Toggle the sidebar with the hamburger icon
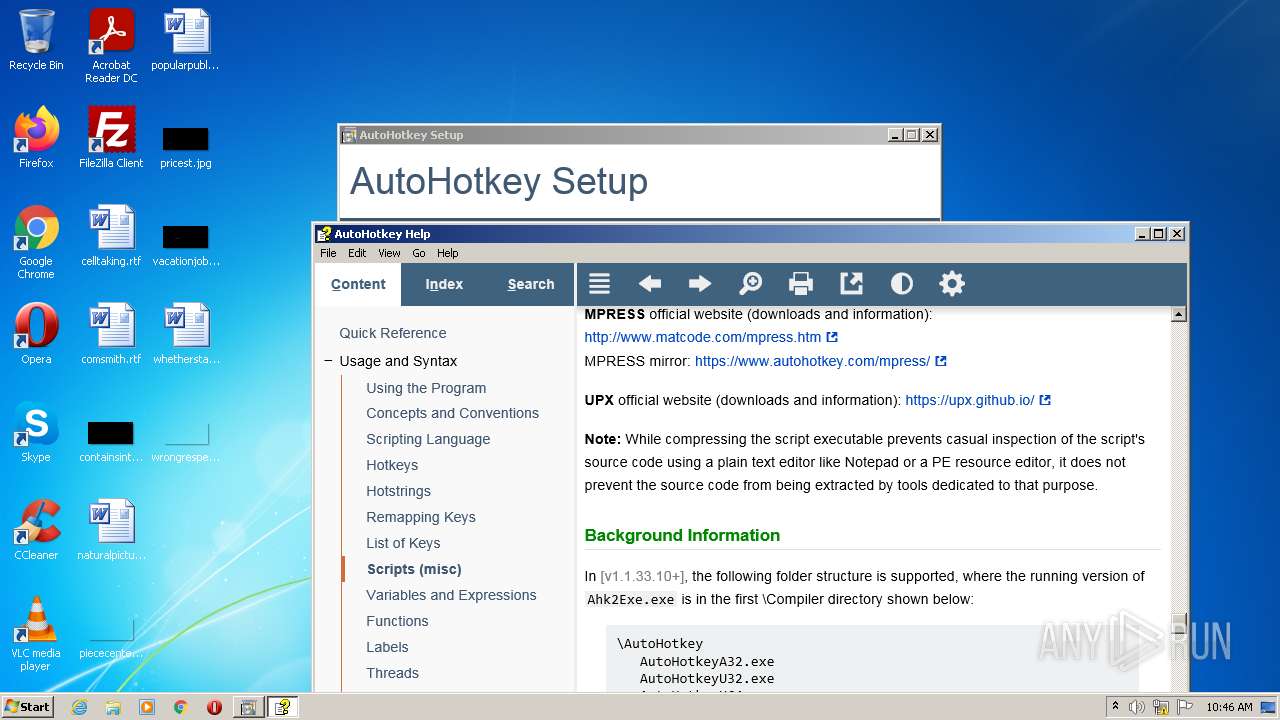Viewport: 1280px width, 720px height. [x=599, y=284]
